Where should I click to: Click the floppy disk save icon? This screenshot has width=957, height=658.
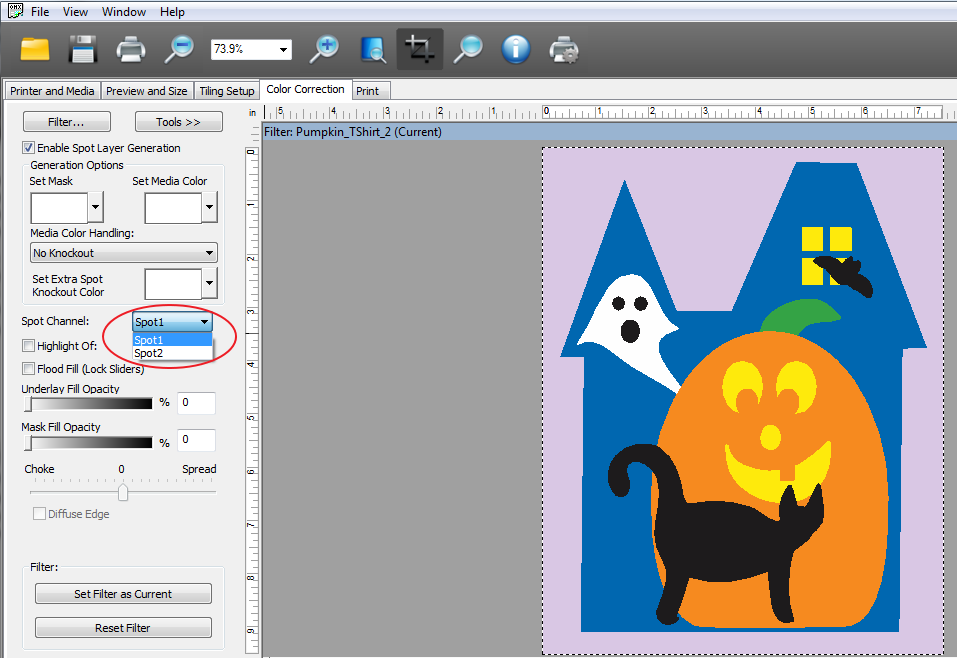(x=82, y=48)
